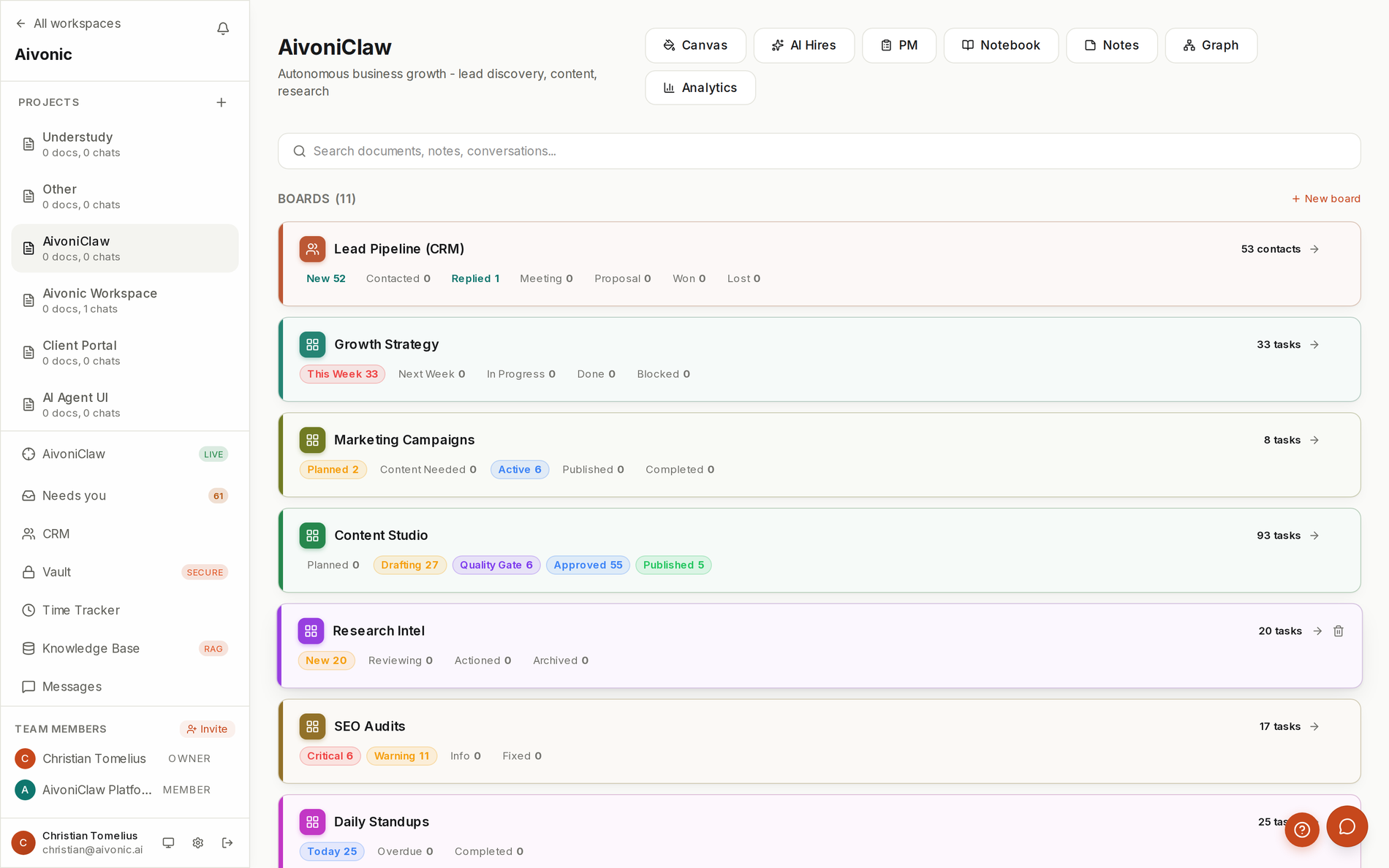The height and width of the screenshot is (868, 1389).
Task: Click New board link
Action: (x=1325, y=199)
